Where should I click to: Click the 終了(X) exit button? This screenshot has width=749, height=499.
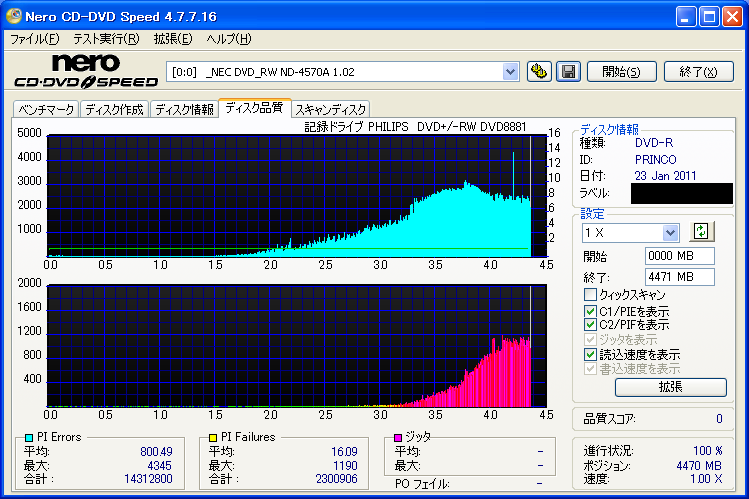coord(698,72)
